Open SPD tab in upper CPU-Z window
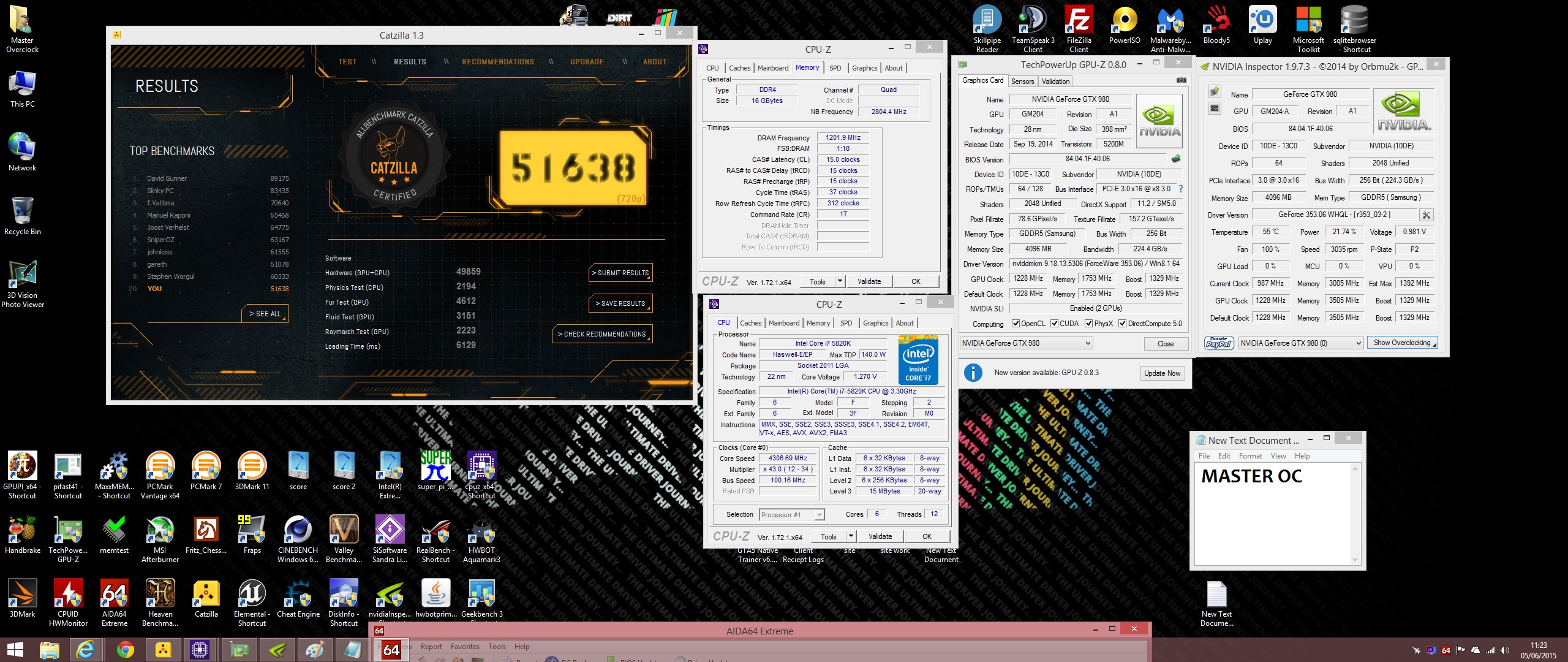The height and width of the screenshot is (662, 1568). (x=835, y=68)
